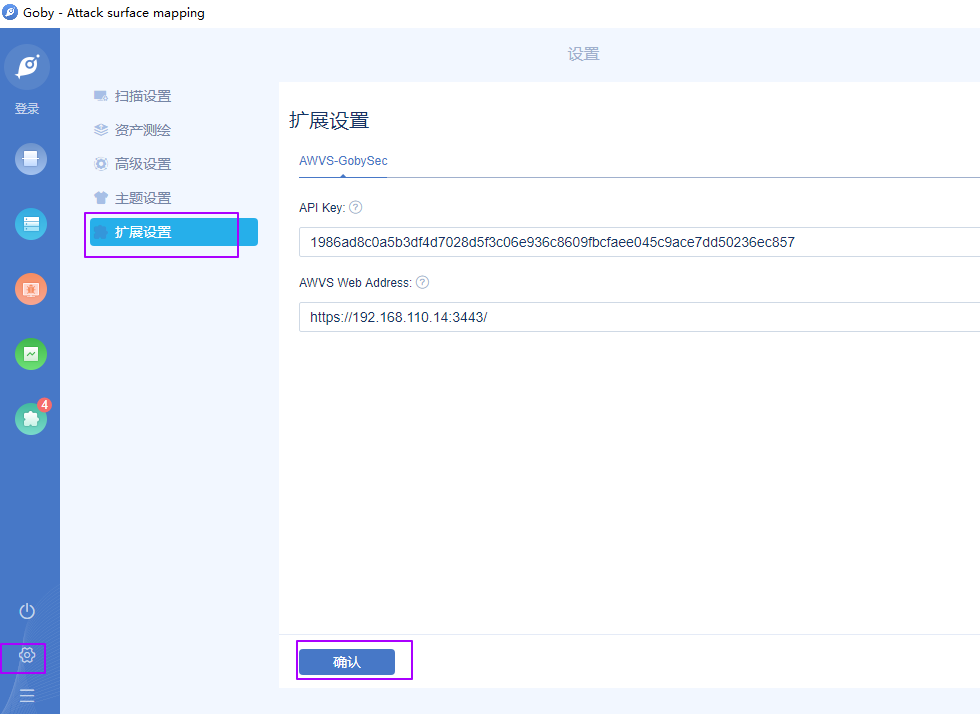Expand the hamburger menu at sidebar bottom

[x=27, y=695]
